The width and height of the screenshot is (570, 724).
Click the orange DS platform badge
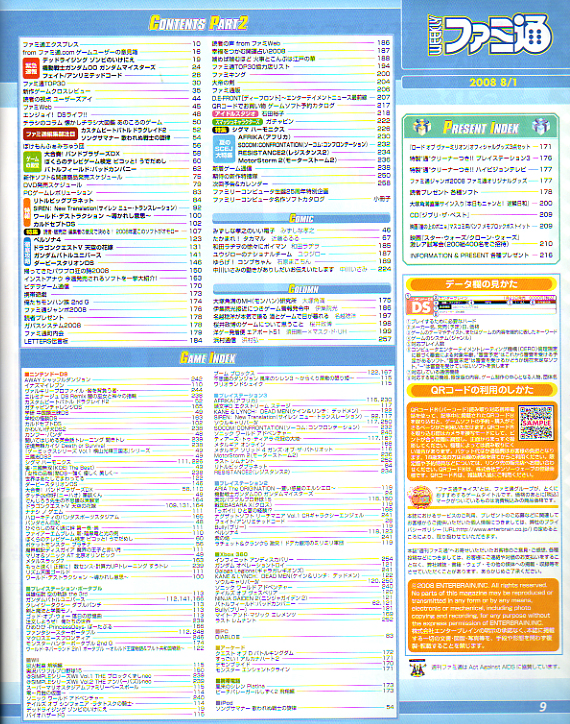click(421, 307)
